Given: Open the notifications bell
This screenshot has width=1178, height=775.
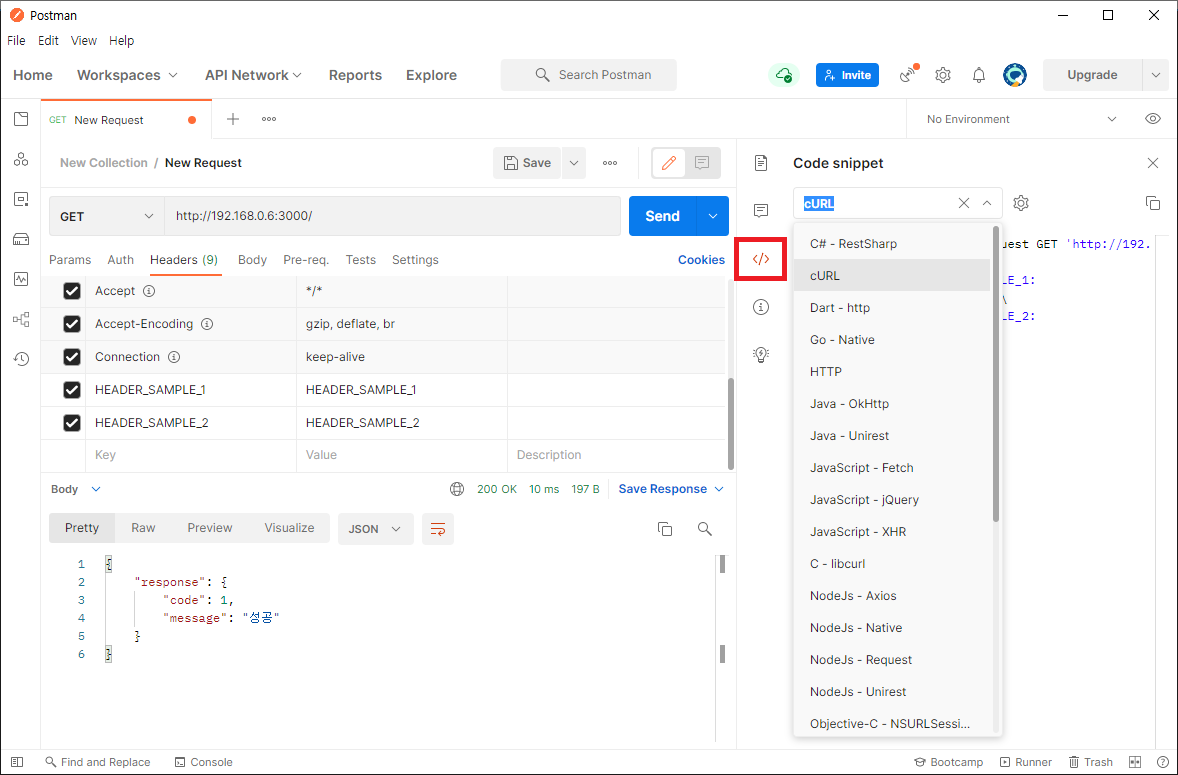Looking at the screenshot, I should click(x=979, y=75).
